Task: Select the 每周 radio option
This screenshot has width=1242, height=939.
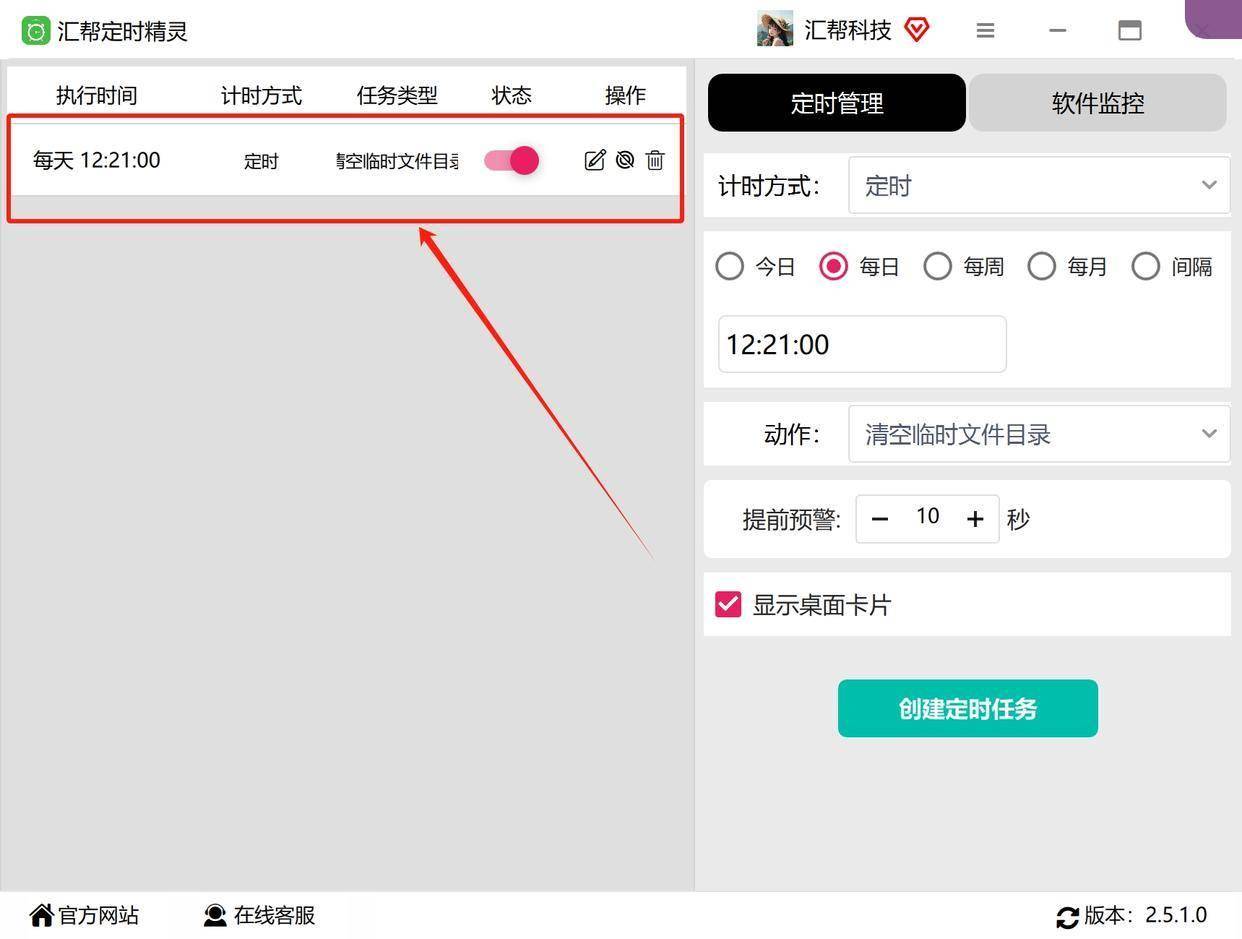Action: 937,266
